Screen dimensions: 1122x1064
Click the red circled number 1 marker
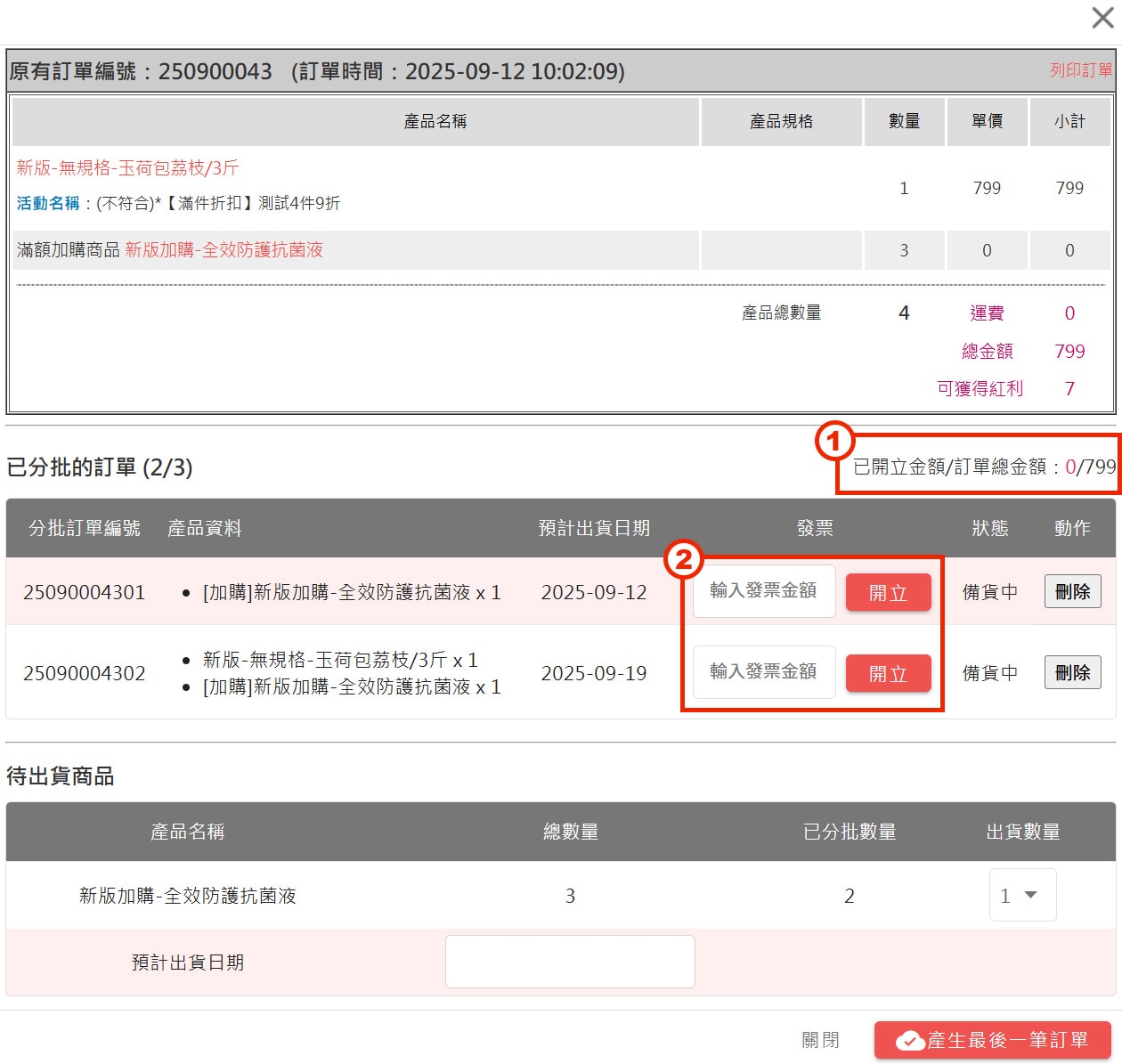point(834,441)
